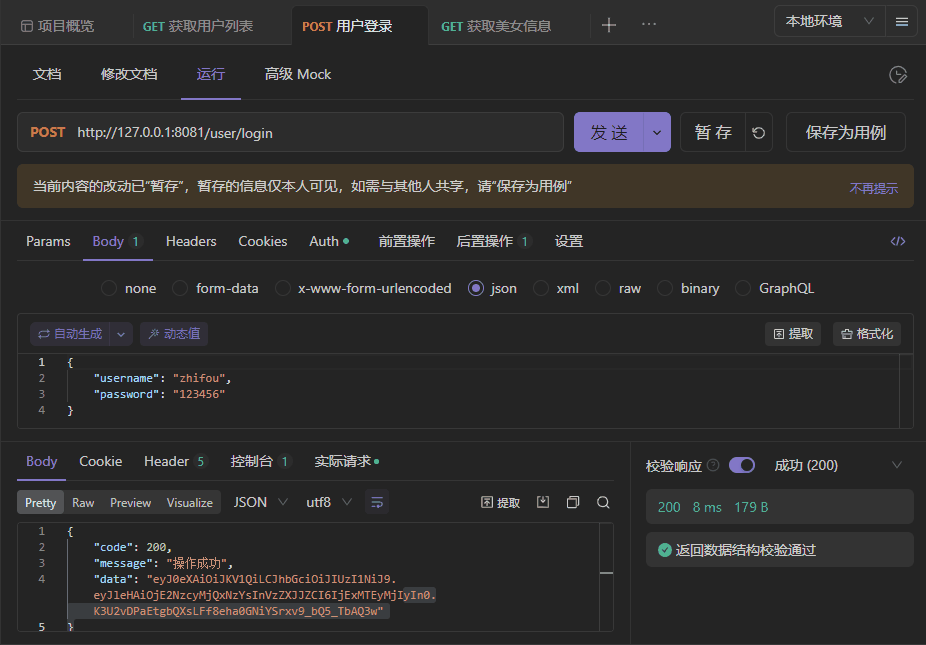
Task: Open the 设置 tab
Action: click(x=569, y=241)
